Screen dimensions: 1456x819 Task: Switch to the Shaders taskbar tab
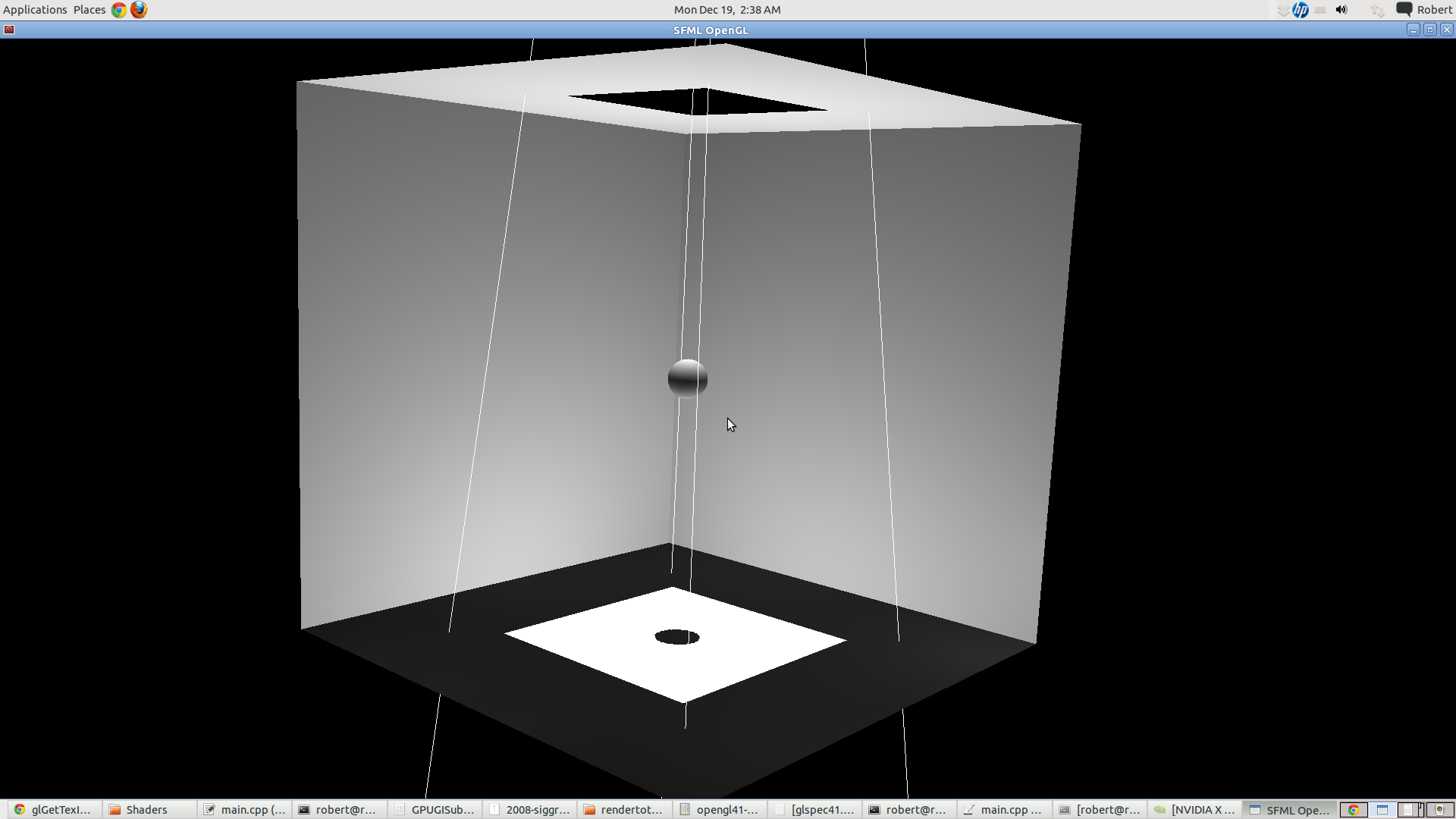coord(148,809)
